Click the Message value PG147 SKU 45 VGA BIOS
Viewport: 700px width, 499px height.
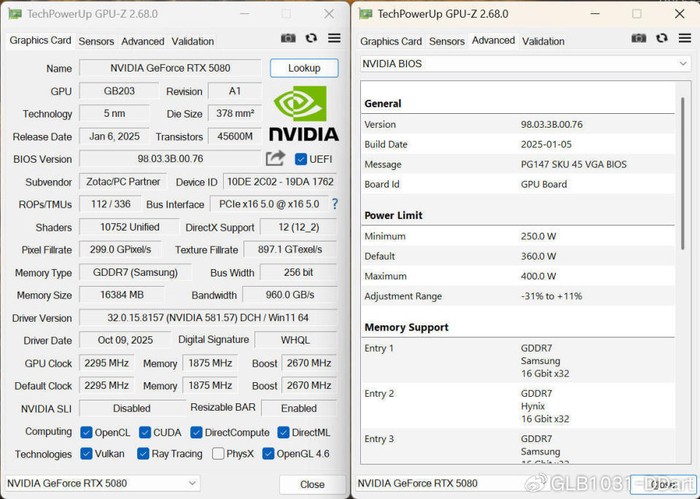574,164
